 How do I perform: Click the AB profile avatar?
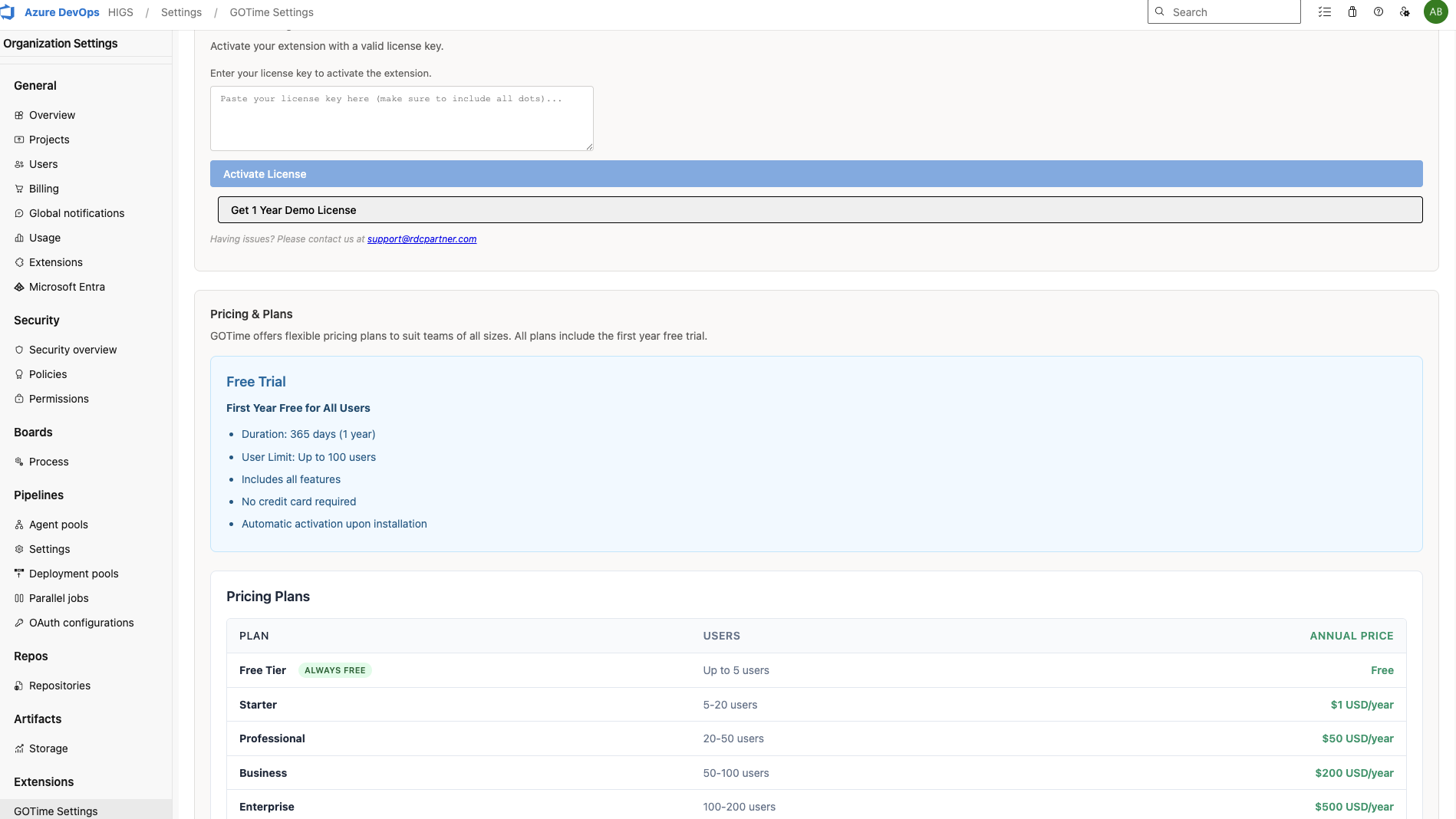tap(1435, 12)
